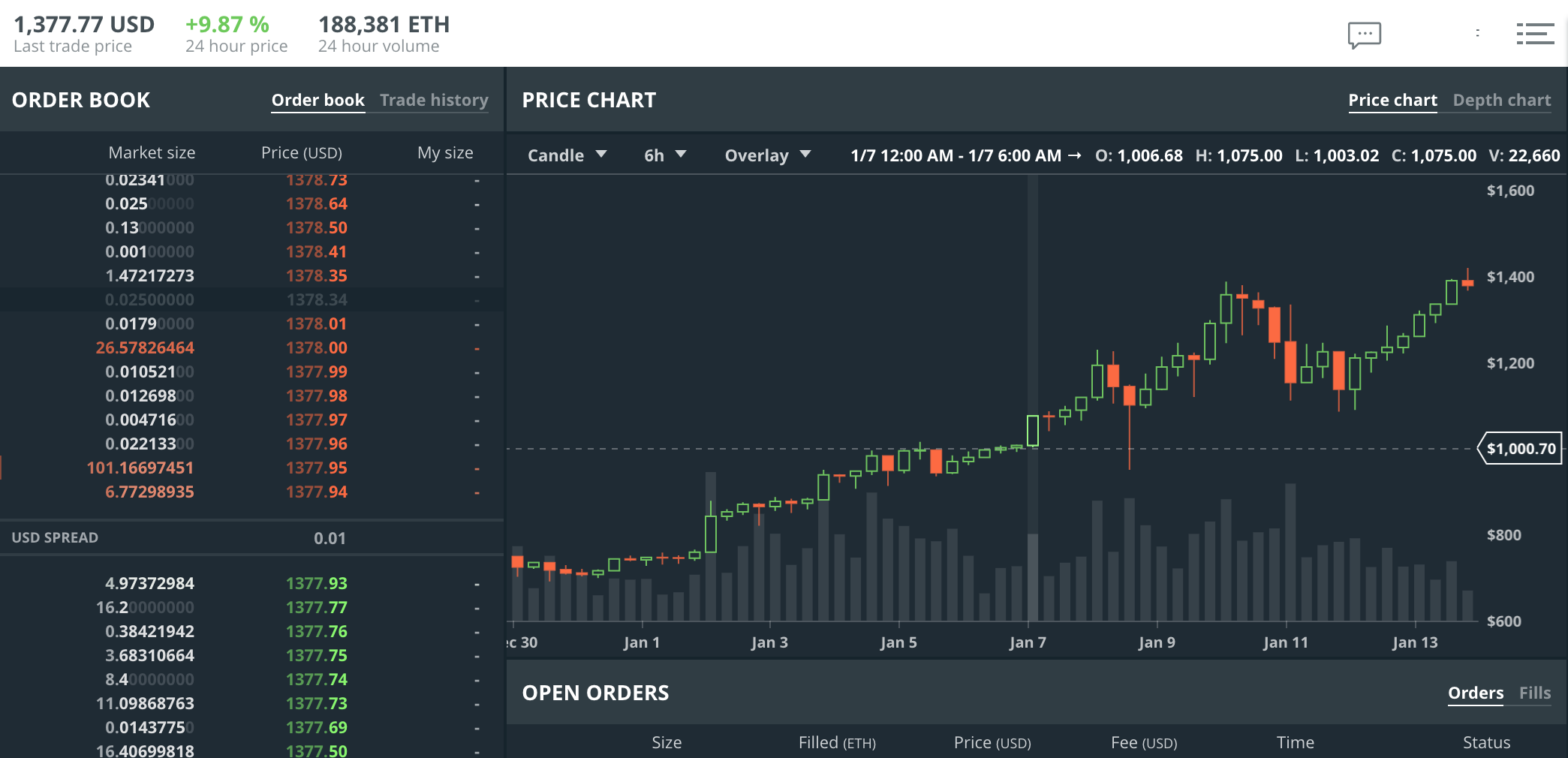This screenshot has height=758, width=1568.
Task: Click the Status column header in Open Orders
Action: 1486,742
